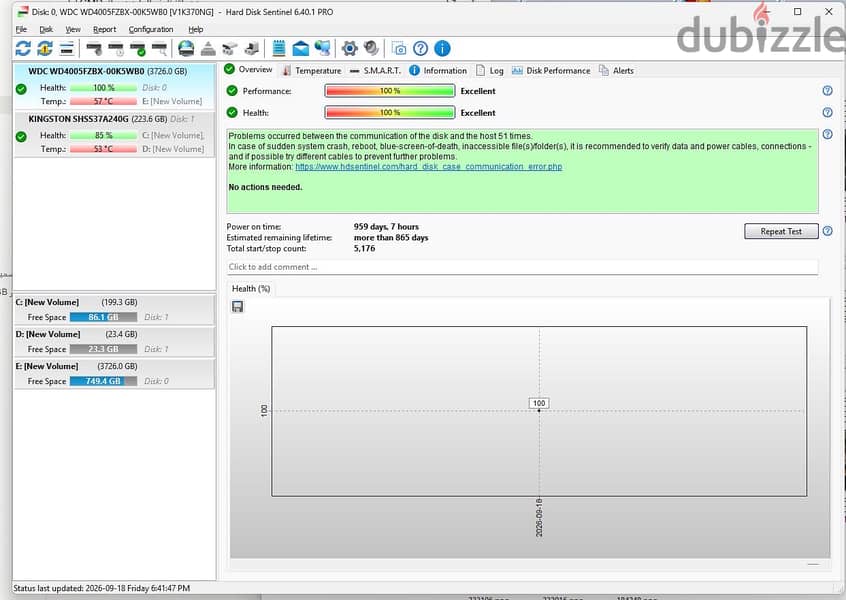Select the Health (%) chart tab
Screen dimensions: 846x600
tap(250, 289)
